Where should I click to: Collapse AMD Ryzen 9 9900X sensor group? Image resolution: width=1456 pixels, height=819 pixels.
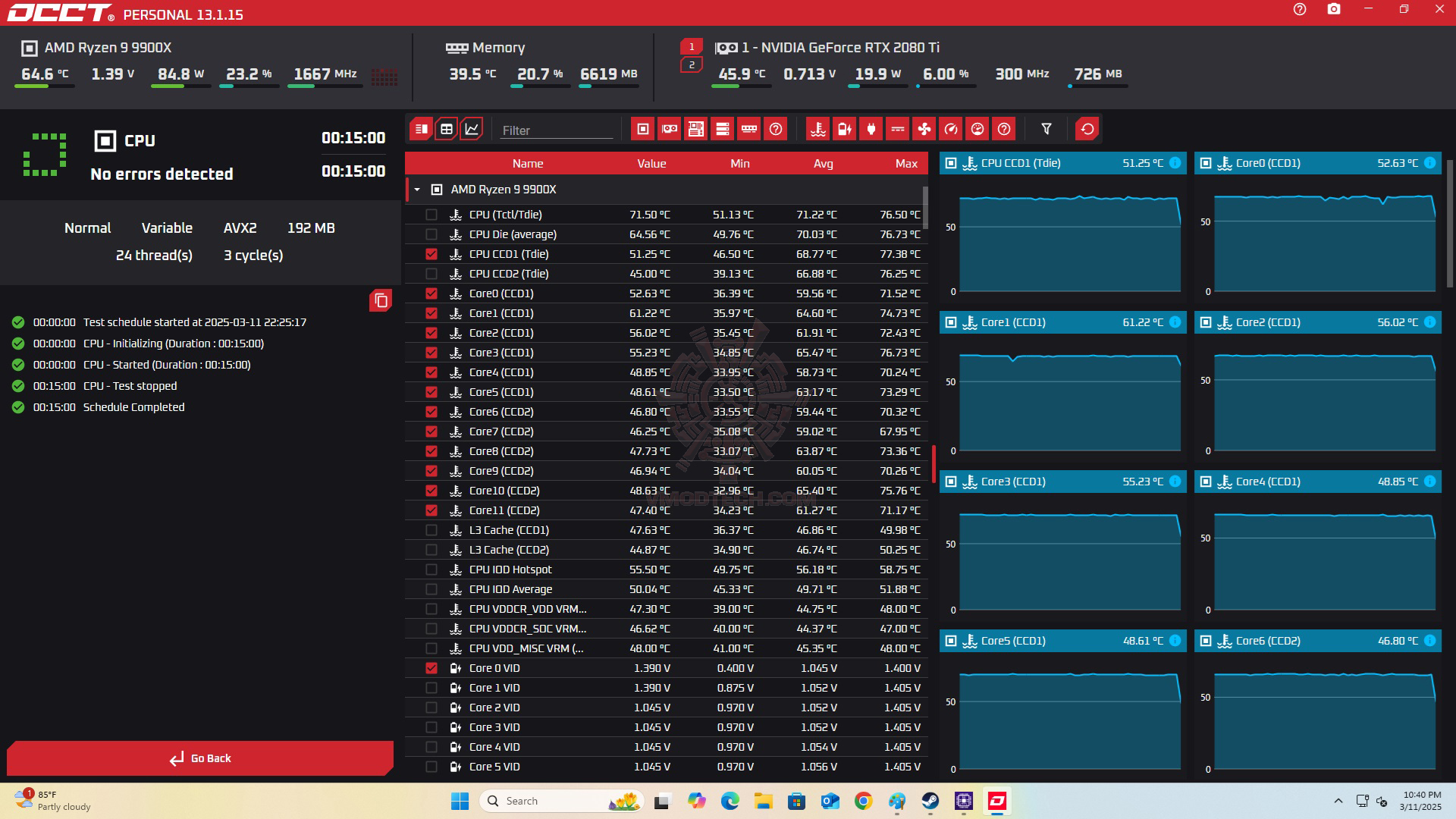tap(417, 190)
